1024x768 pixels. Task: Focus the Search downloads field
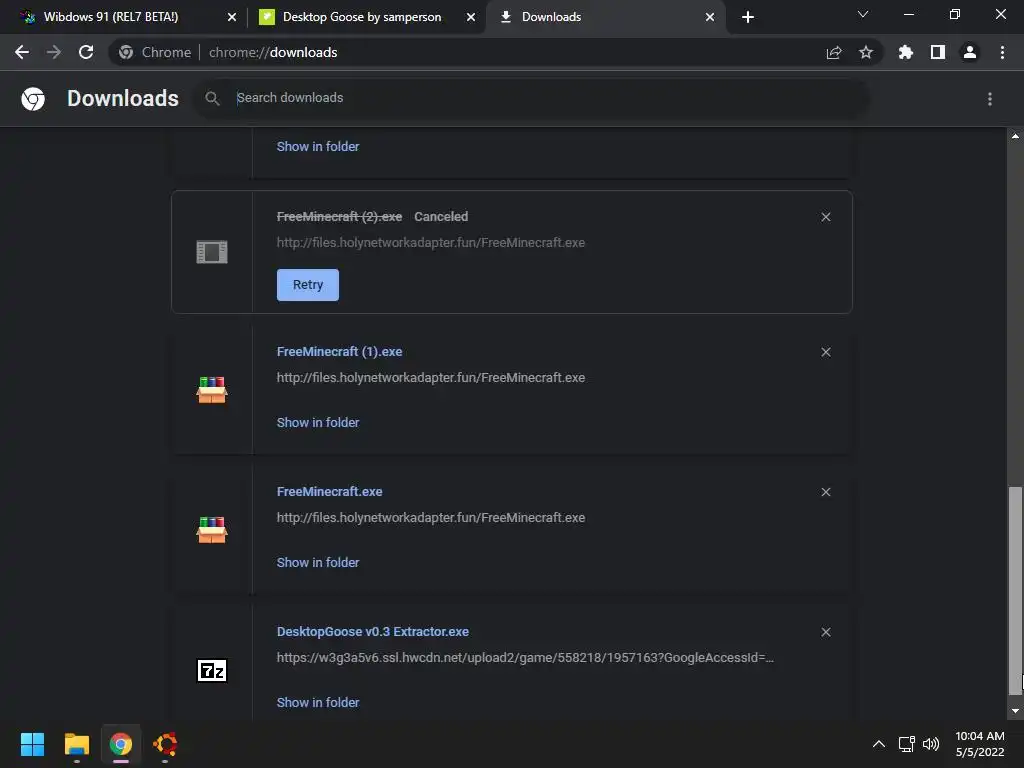(x=531, y=98)
